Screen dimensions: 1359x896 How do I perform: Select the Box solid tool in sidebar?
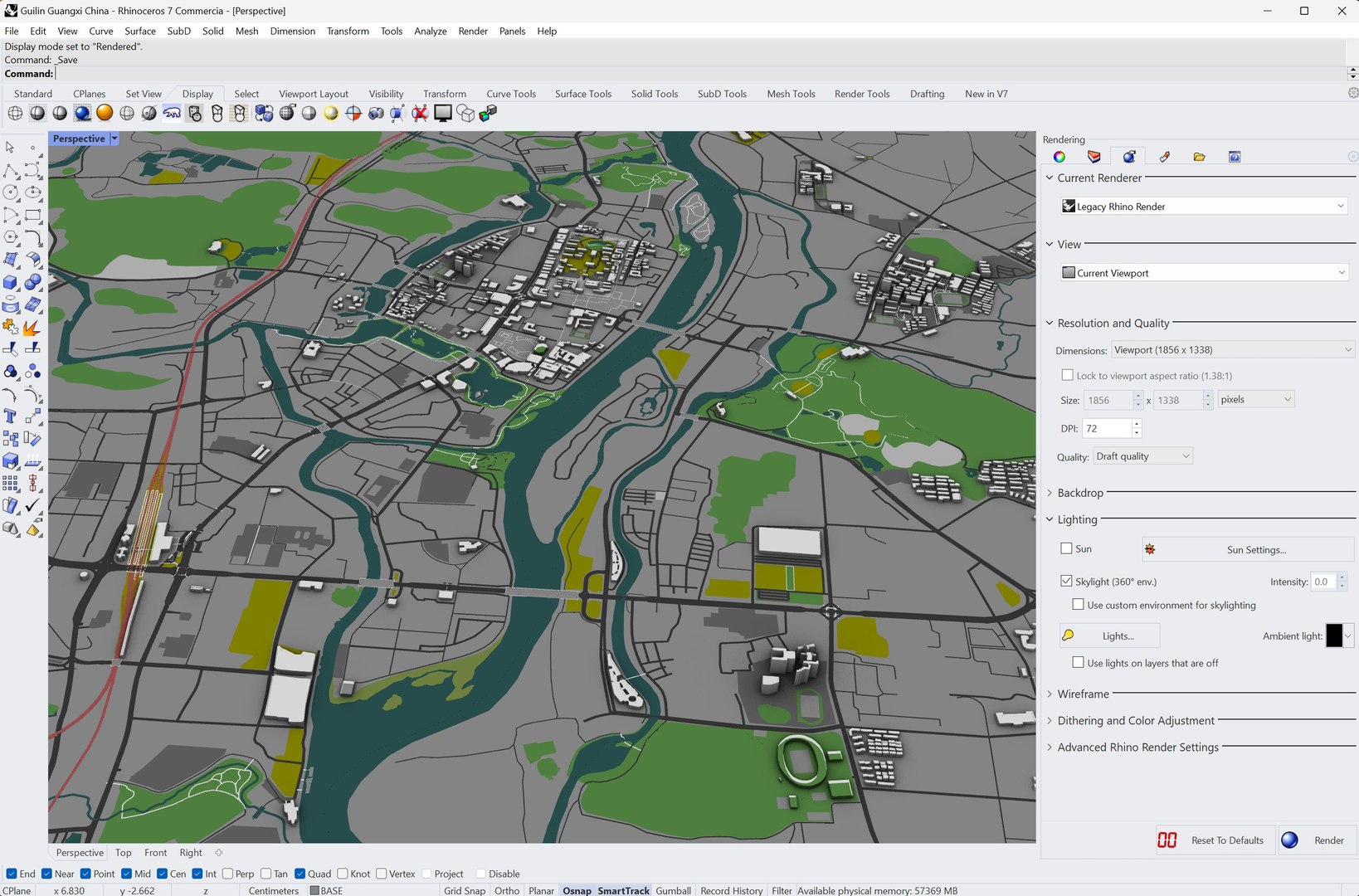click(x=10, y=282)
